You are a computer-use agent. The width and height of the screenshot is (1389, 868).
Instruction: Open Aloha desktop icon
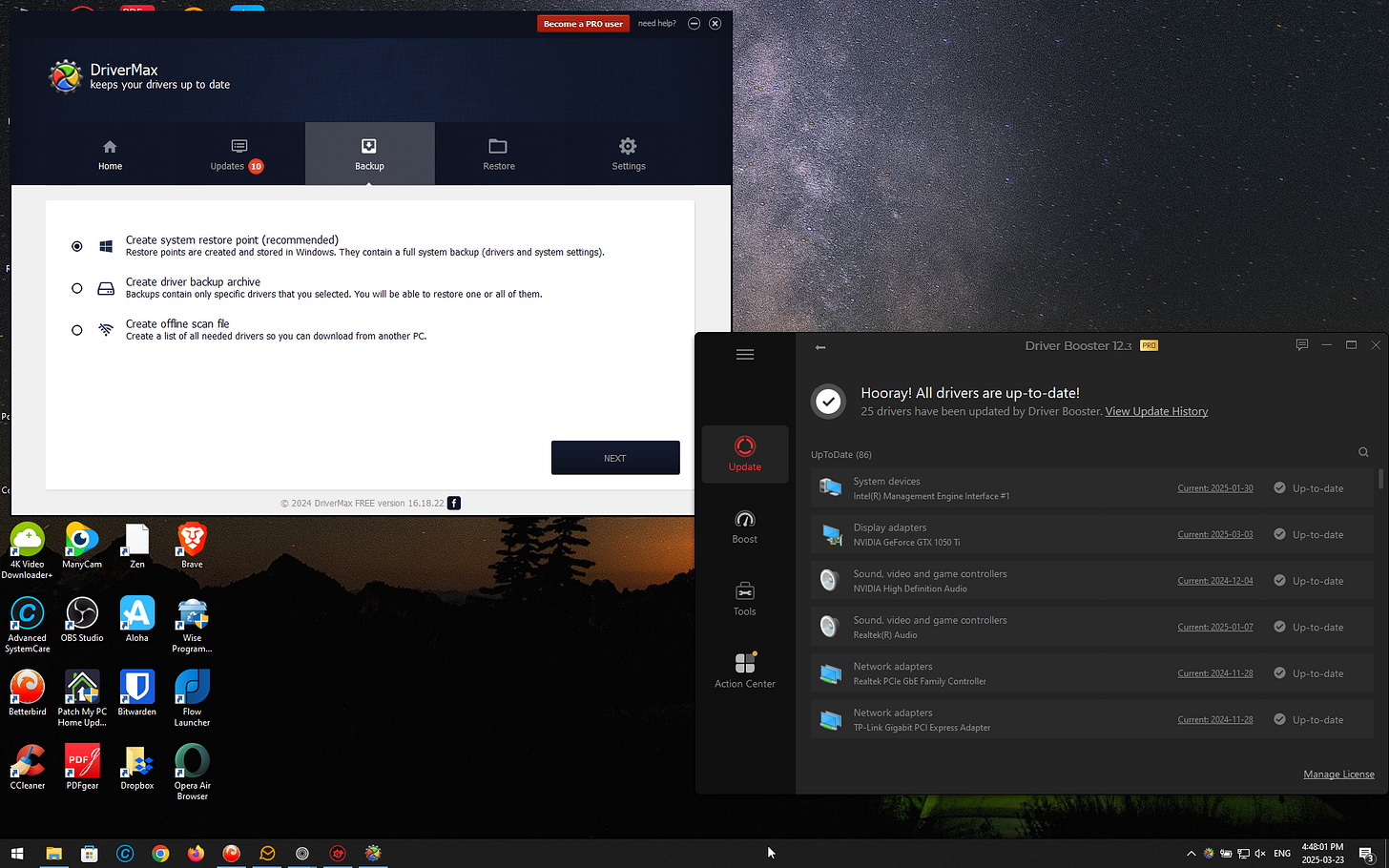(137, 620)
